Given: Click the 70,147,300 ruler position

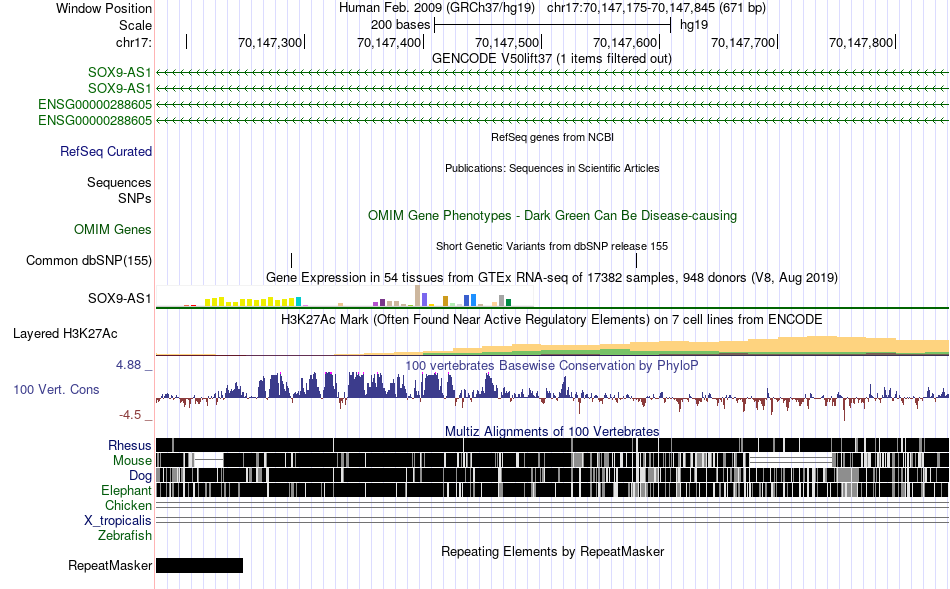Looking at the screenshot, I should [270, 42].
